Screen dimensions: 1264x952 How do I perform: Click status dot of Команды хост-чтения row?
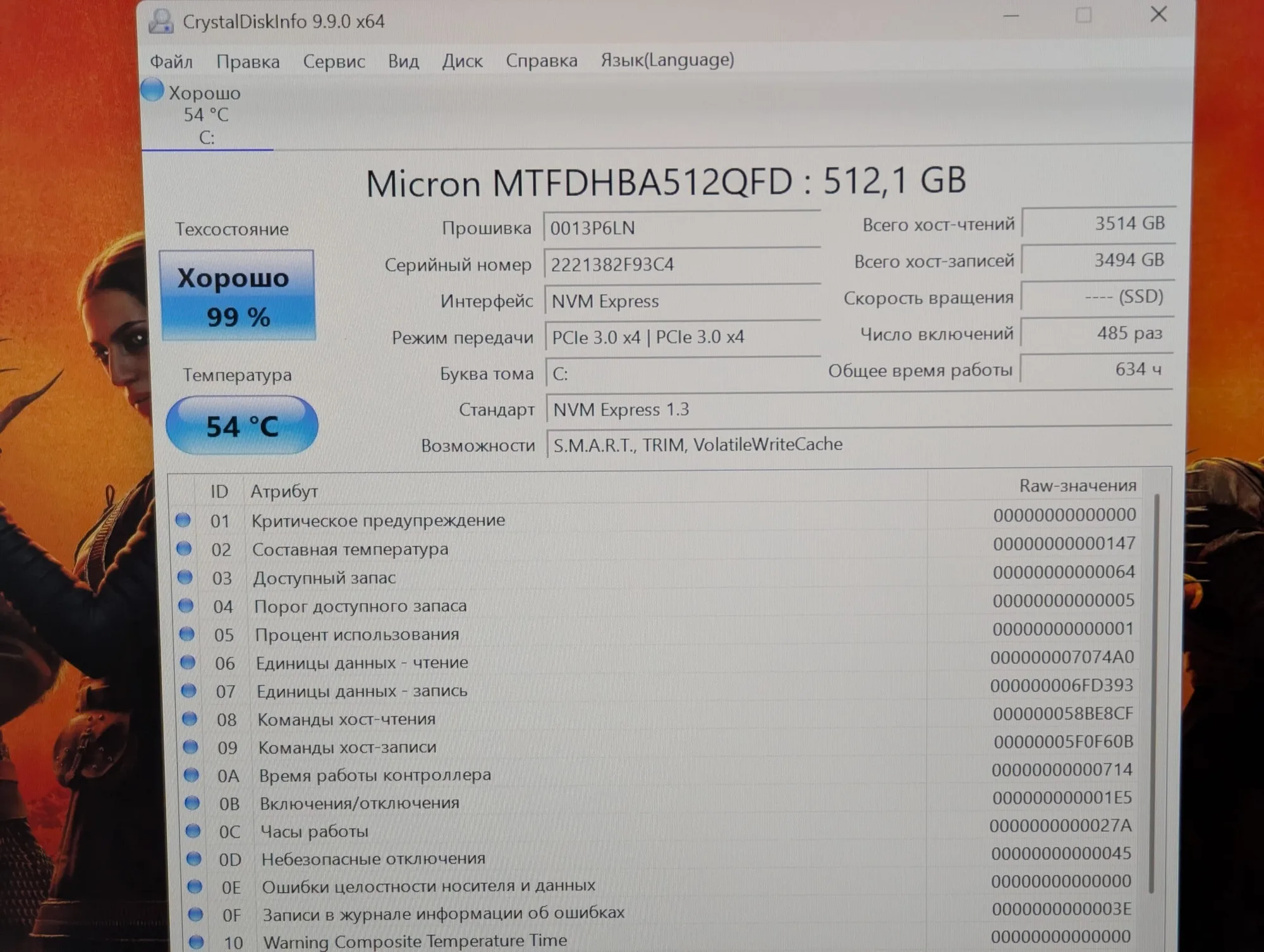[190, 719]
